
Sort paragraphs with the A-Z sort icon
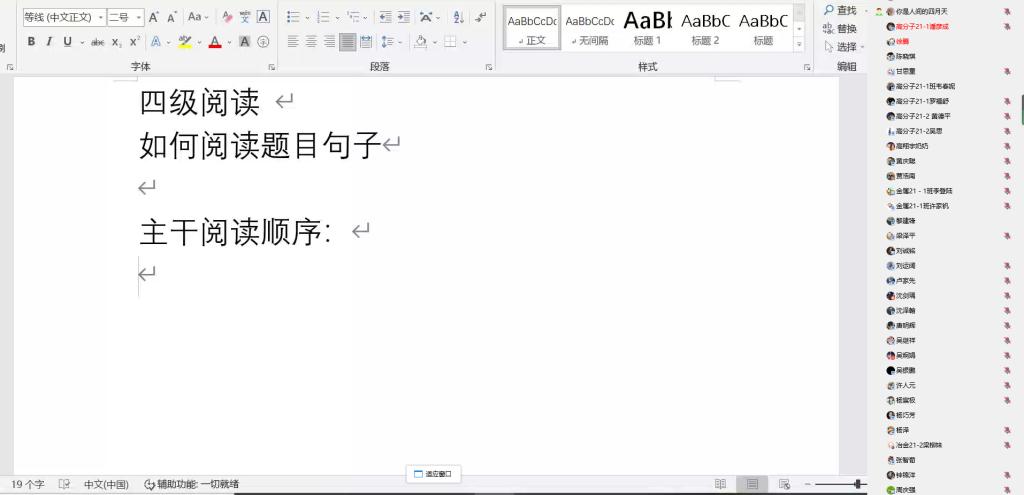[x=458, y=17]
